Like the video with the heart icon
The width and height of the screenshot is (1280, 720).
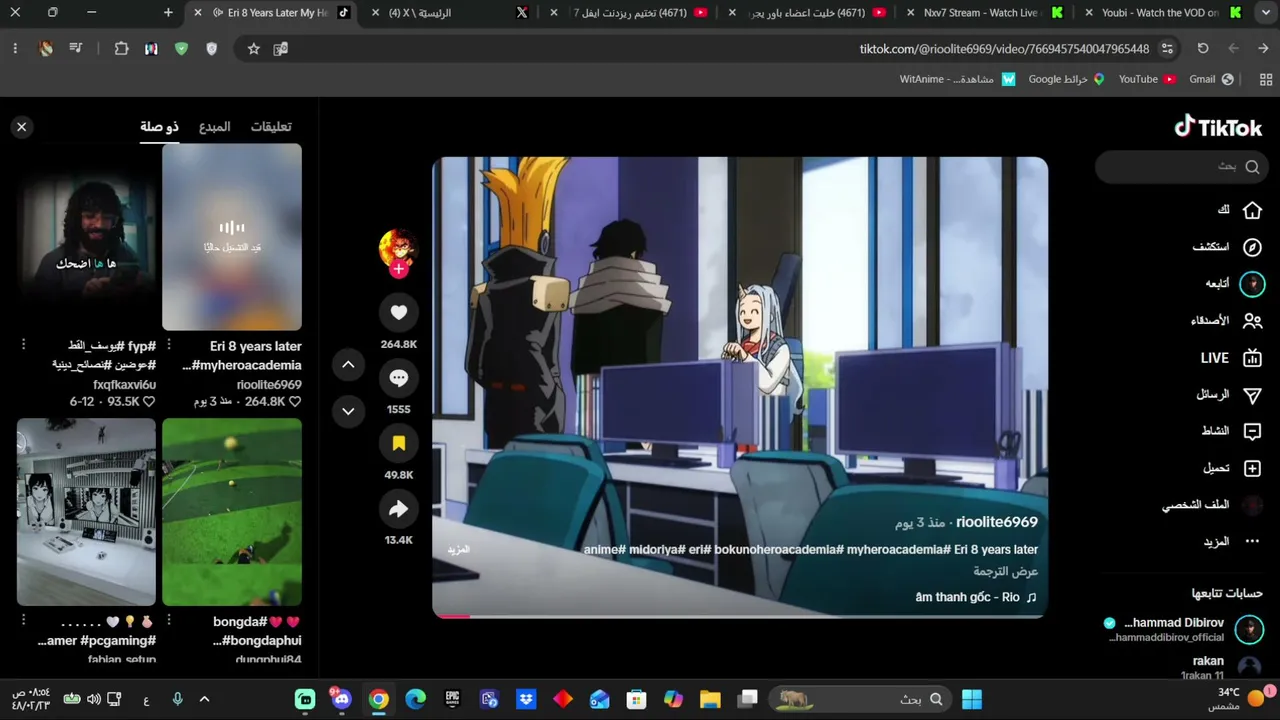(398, 312)
